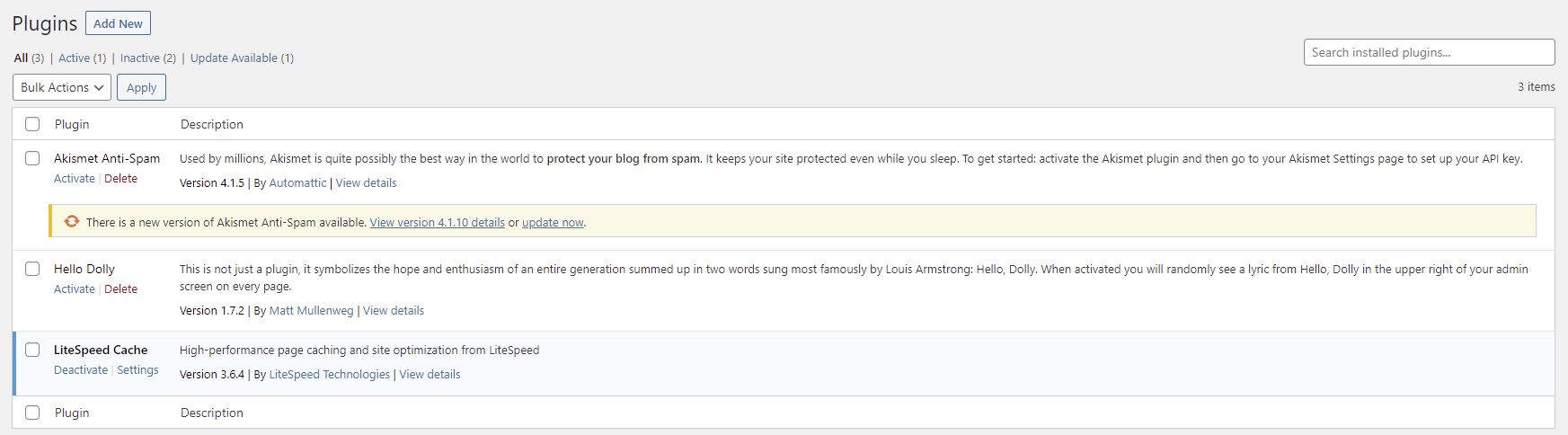Toggle the select-all checkbox in table header
This screenshot has height=435, width=1568.
[x=32, y=124]
